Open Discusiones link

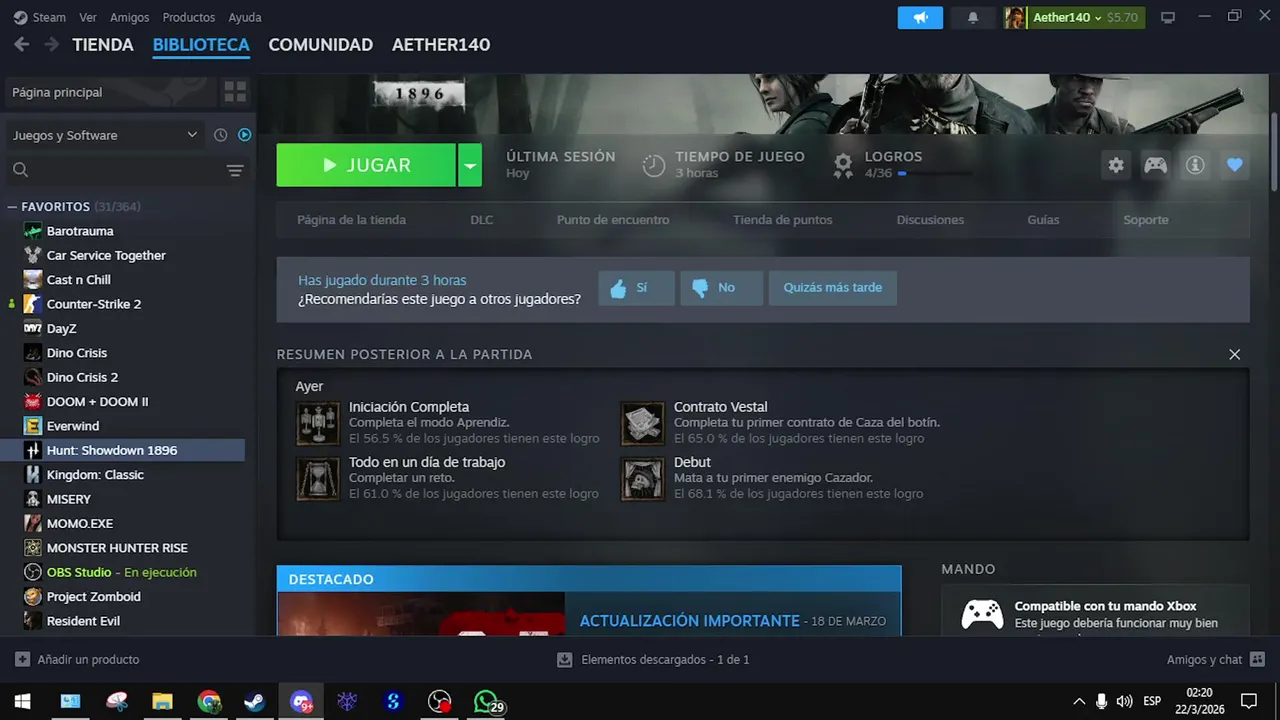click(930, 220)
